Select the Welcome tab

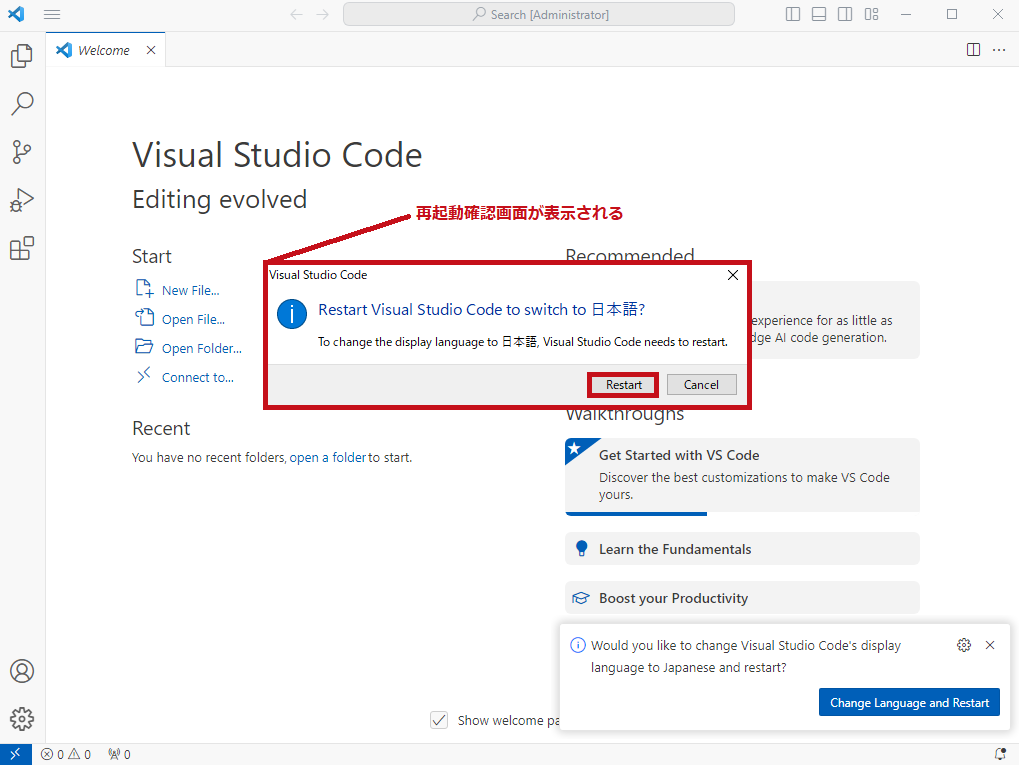105,50
